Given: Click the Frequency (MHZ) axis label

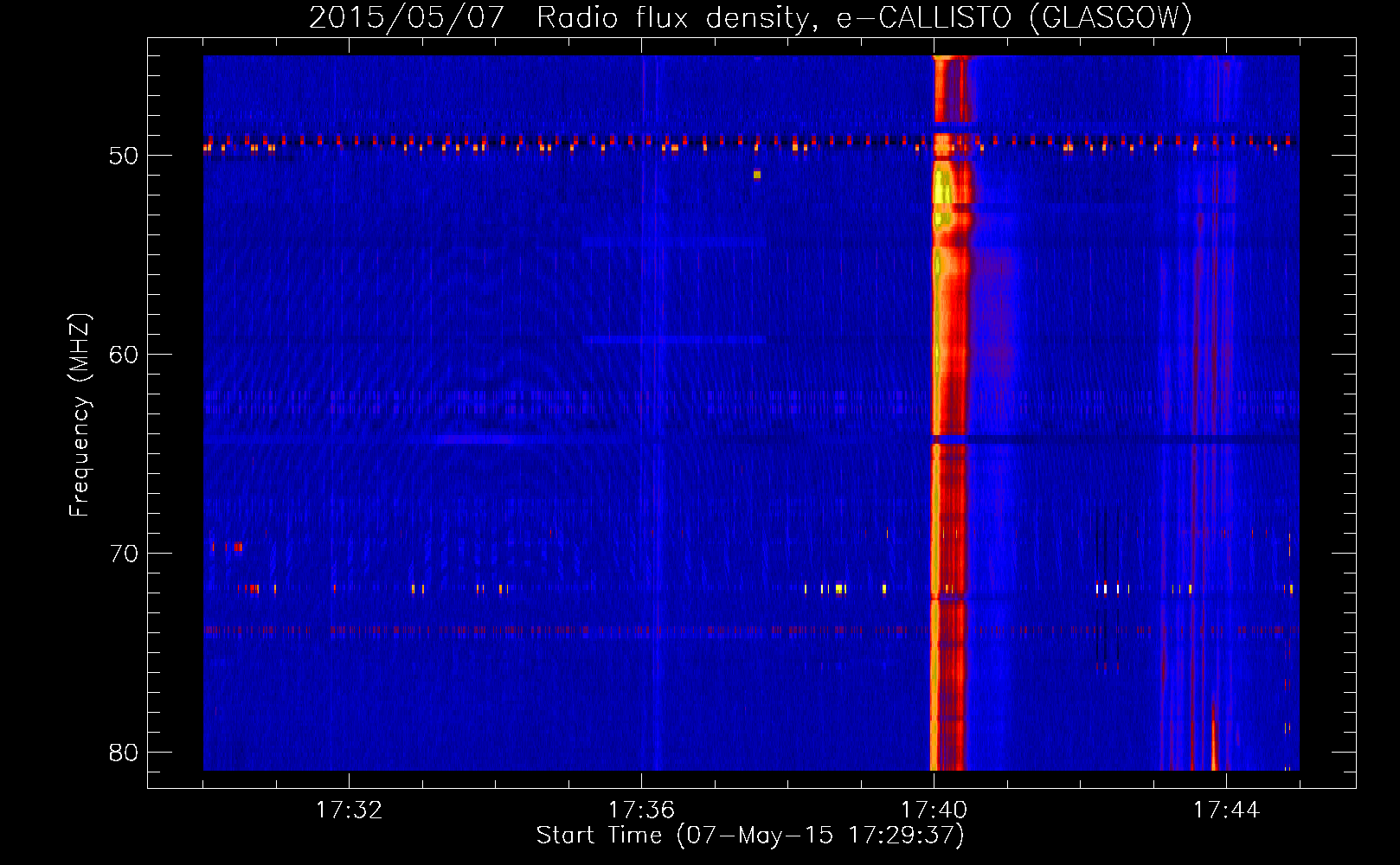Looking at the screenshot, I should [79, 415].
